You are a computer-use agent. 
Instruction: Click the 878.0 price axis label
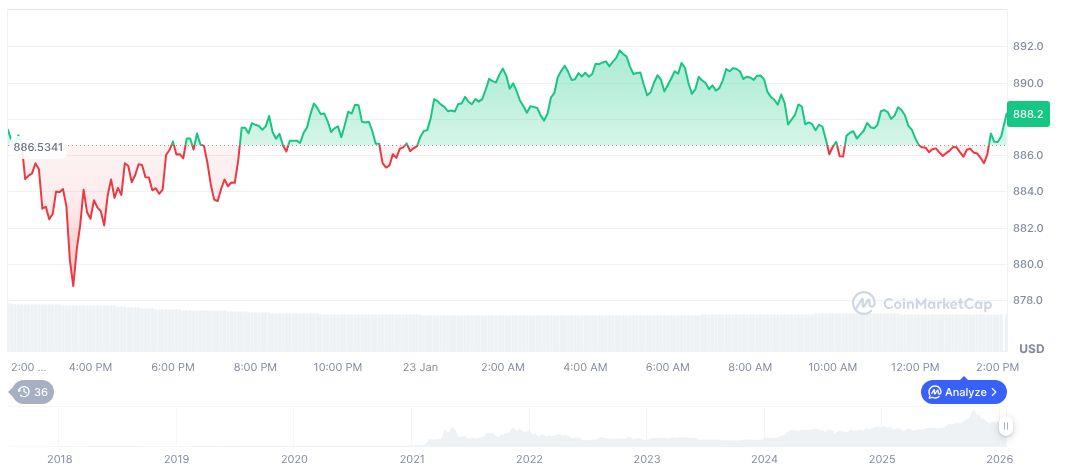click(x=1028, y=300)
